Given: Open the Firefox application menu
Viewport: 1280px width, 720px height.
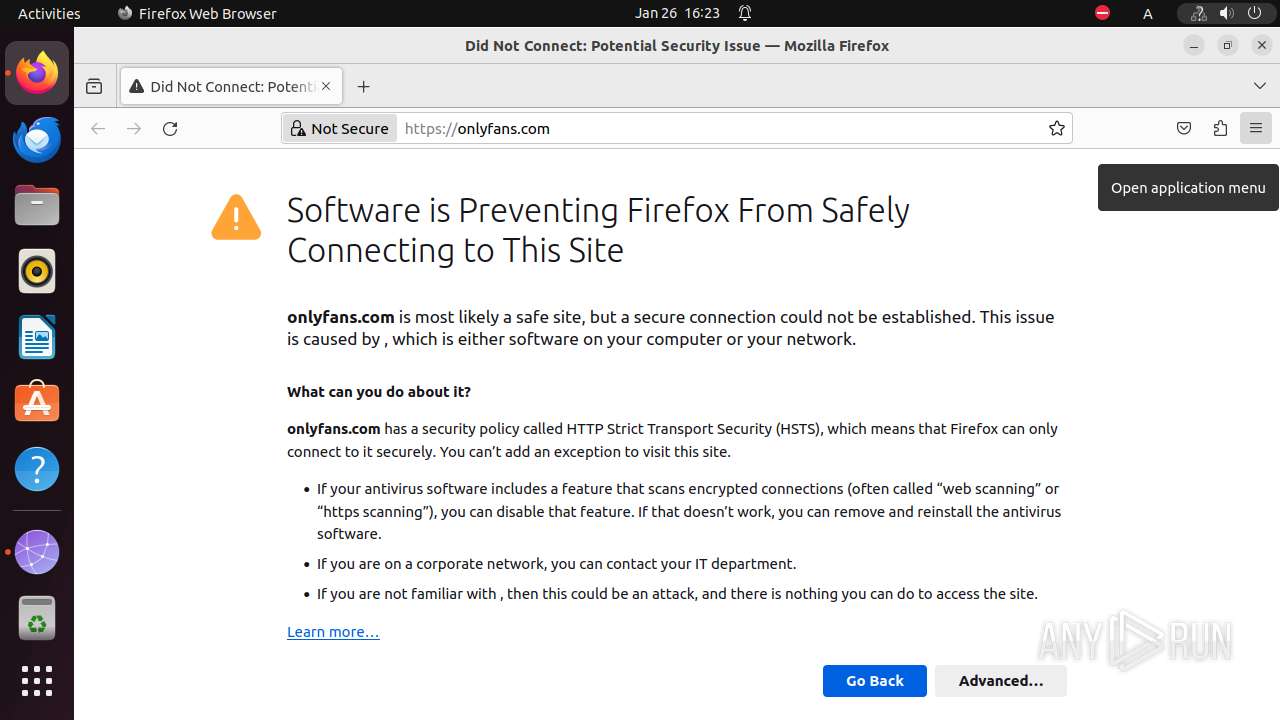Looking at the screenshot, I should [1256, 128].
